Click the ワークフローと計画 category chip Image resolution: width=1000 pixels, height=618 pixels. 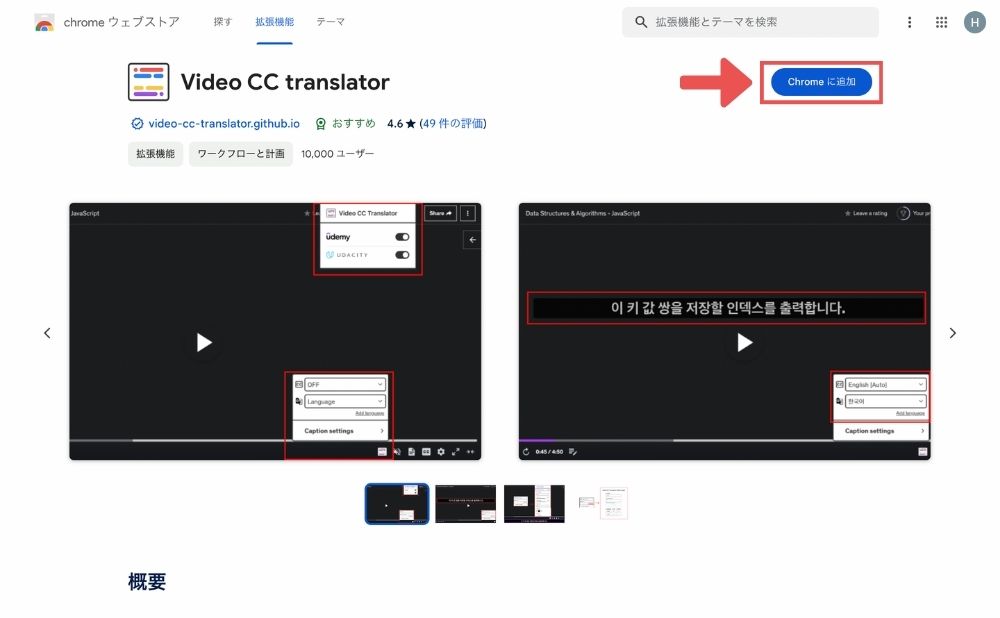pos(241,154)
